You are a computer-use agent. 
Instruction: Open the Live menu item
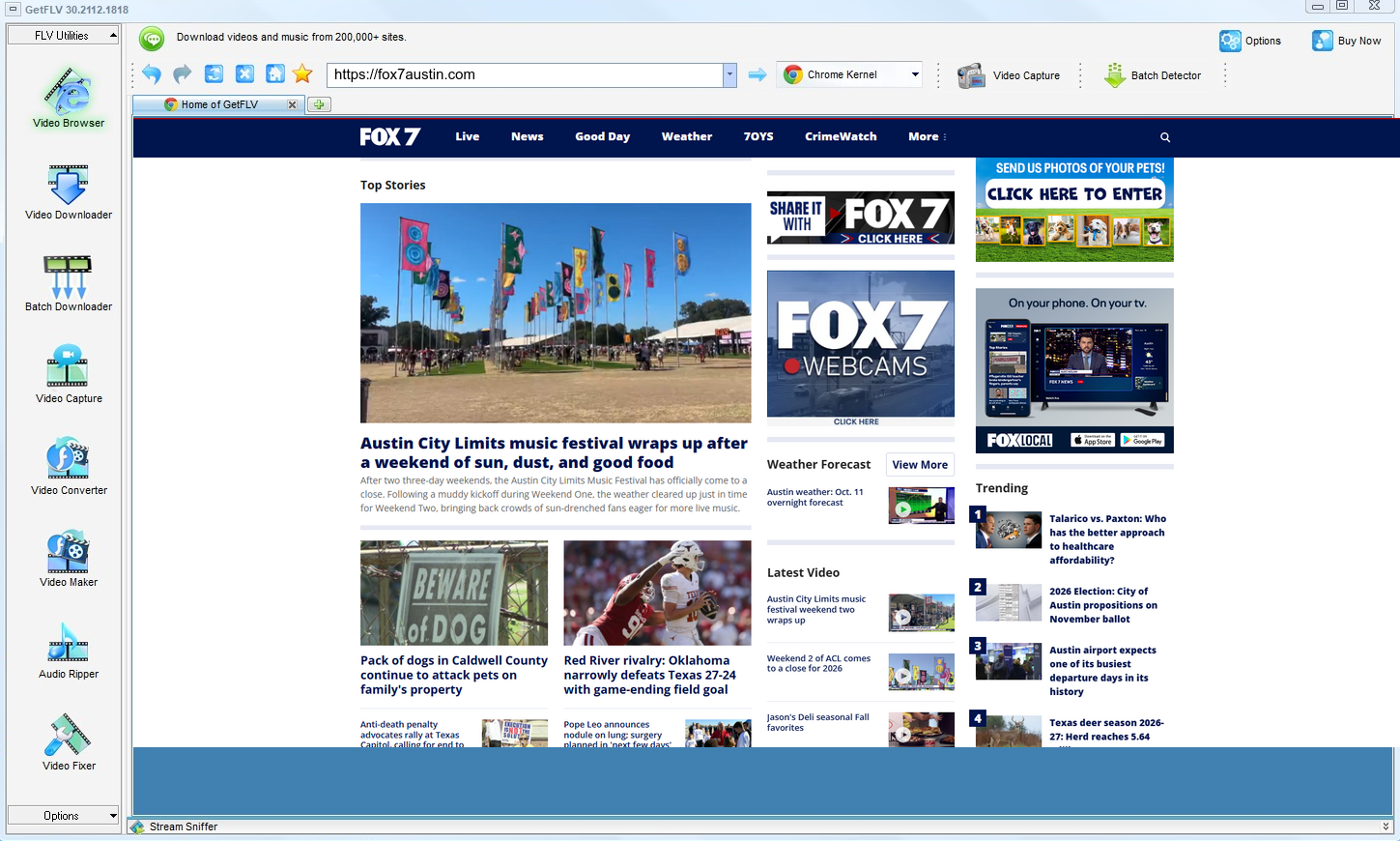click(x=468, y=137)
